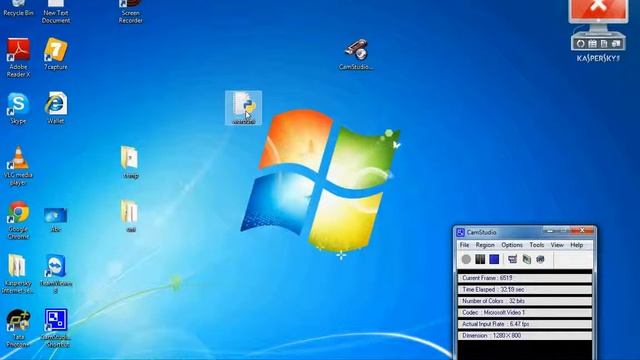The height and width of the screenshot is (360, 640).
Task: Click the red Kaspersky gadget monitor
Action: [598, 12]
